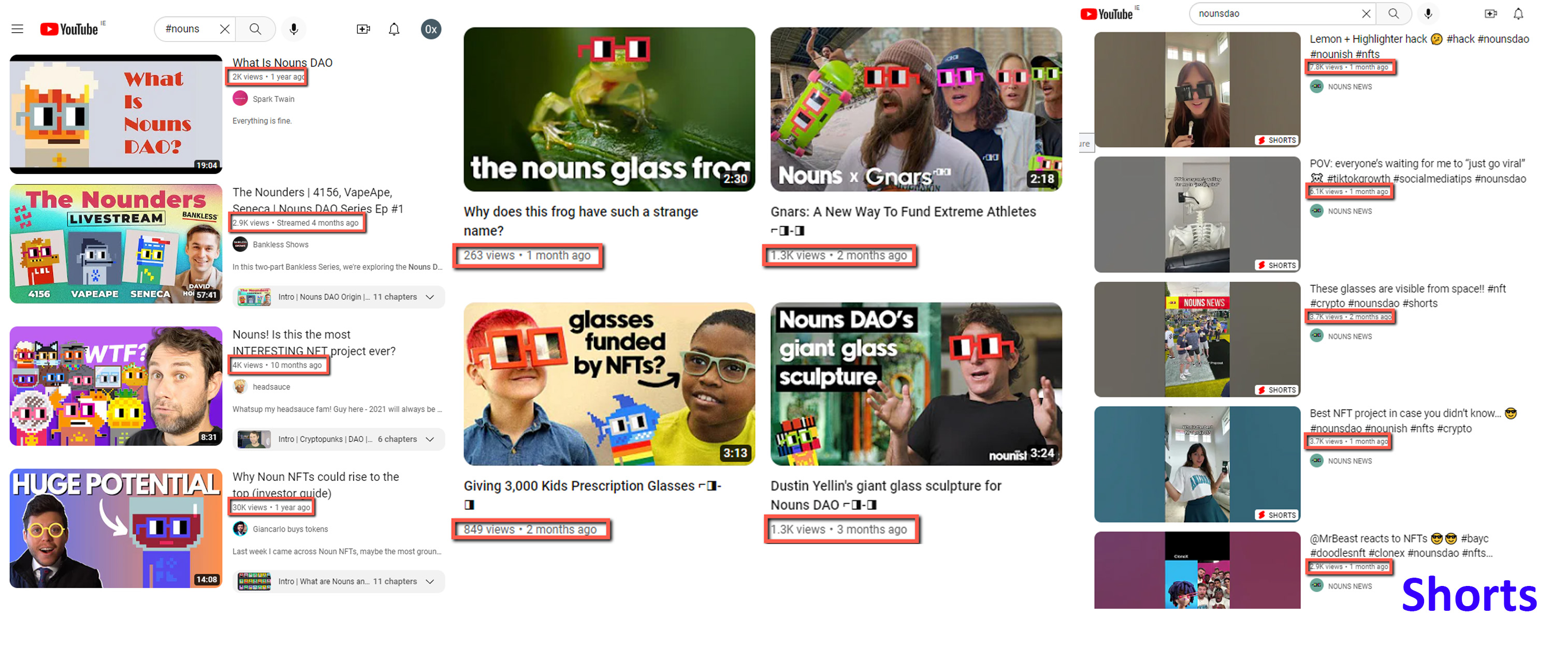Image resolution: width=1568 pixels, height=646 pixels.
Task: Click the YouTube logo beside hamburger menu
Action: click(69, 28)
